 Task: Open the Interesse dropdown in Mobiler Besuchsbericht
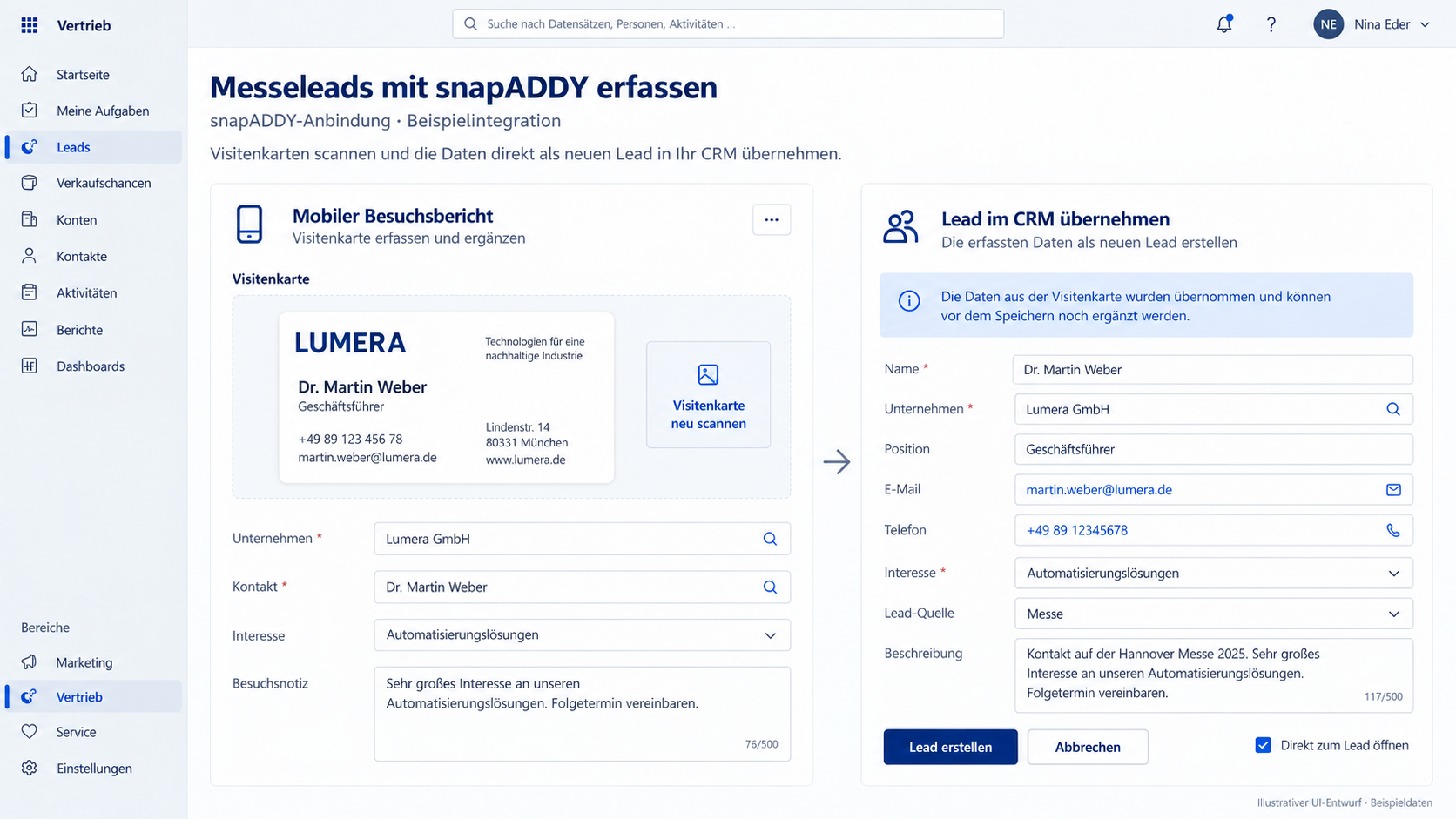click(x=582, y=634)
